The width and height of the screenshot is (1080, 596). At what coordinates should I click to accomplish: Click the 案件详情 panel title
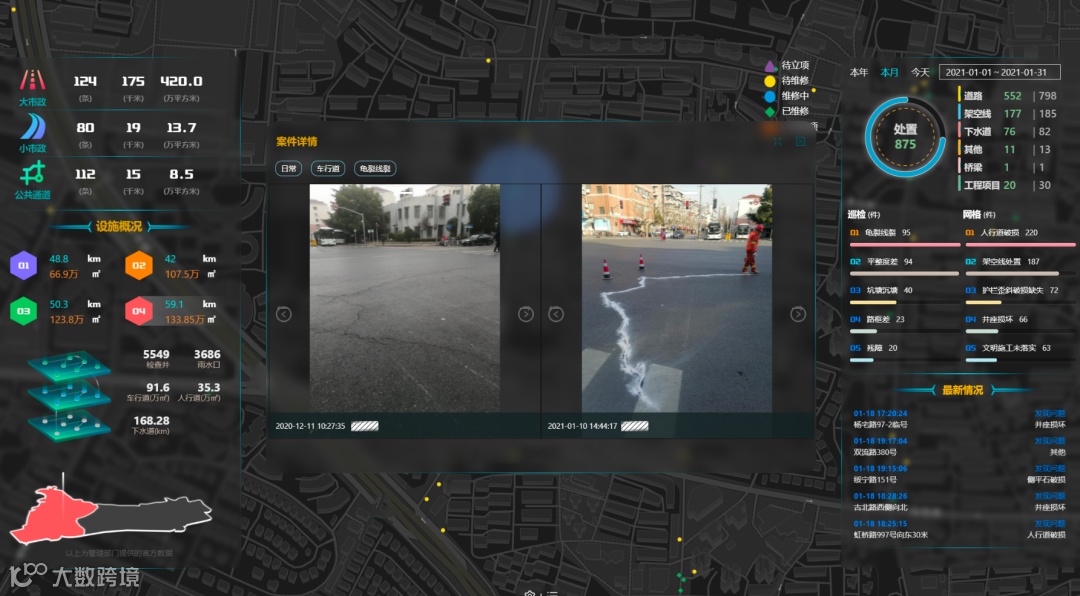[296, 142]
